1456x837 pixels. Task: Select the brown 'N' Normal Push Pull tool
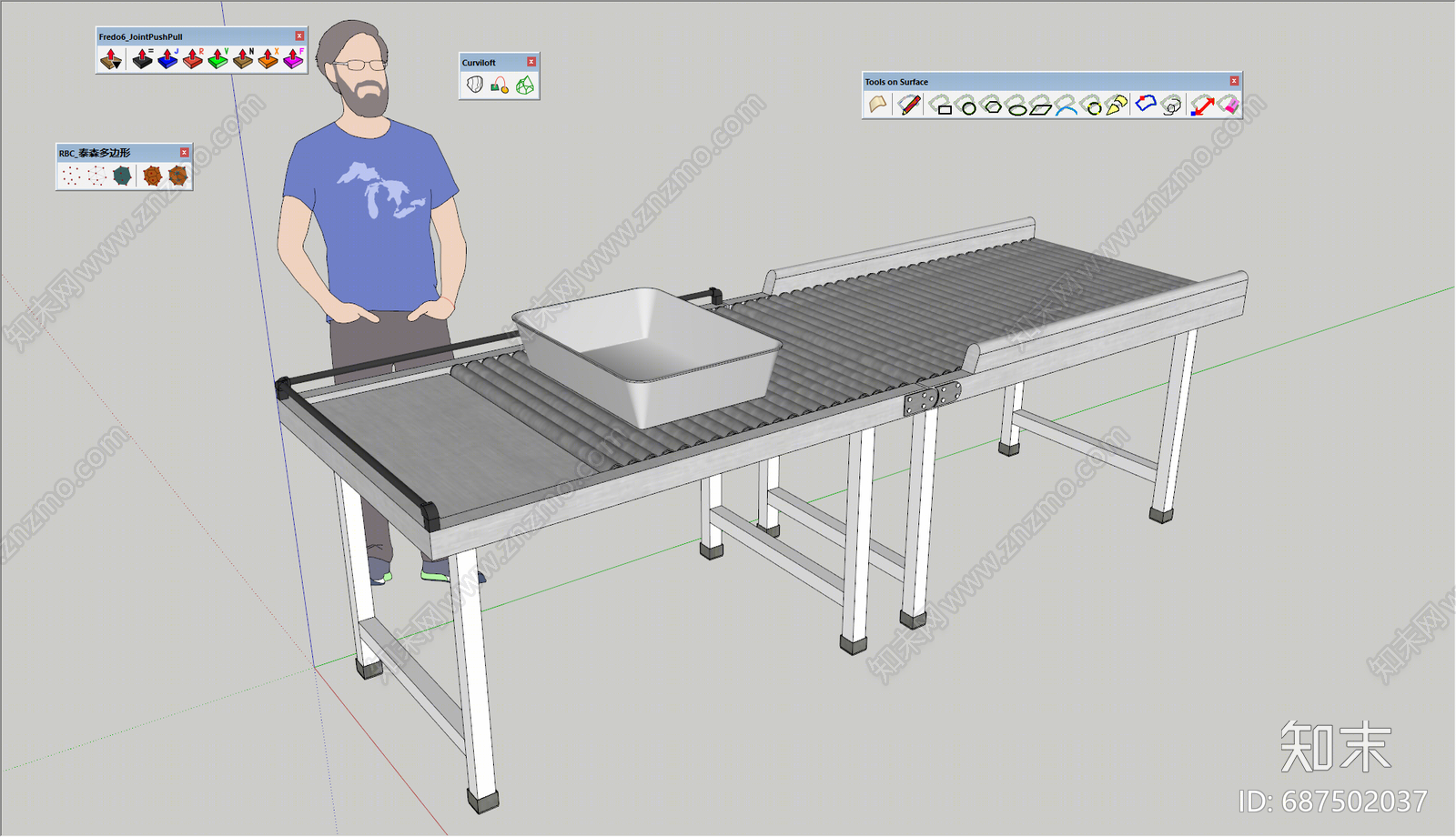[243, 59]
